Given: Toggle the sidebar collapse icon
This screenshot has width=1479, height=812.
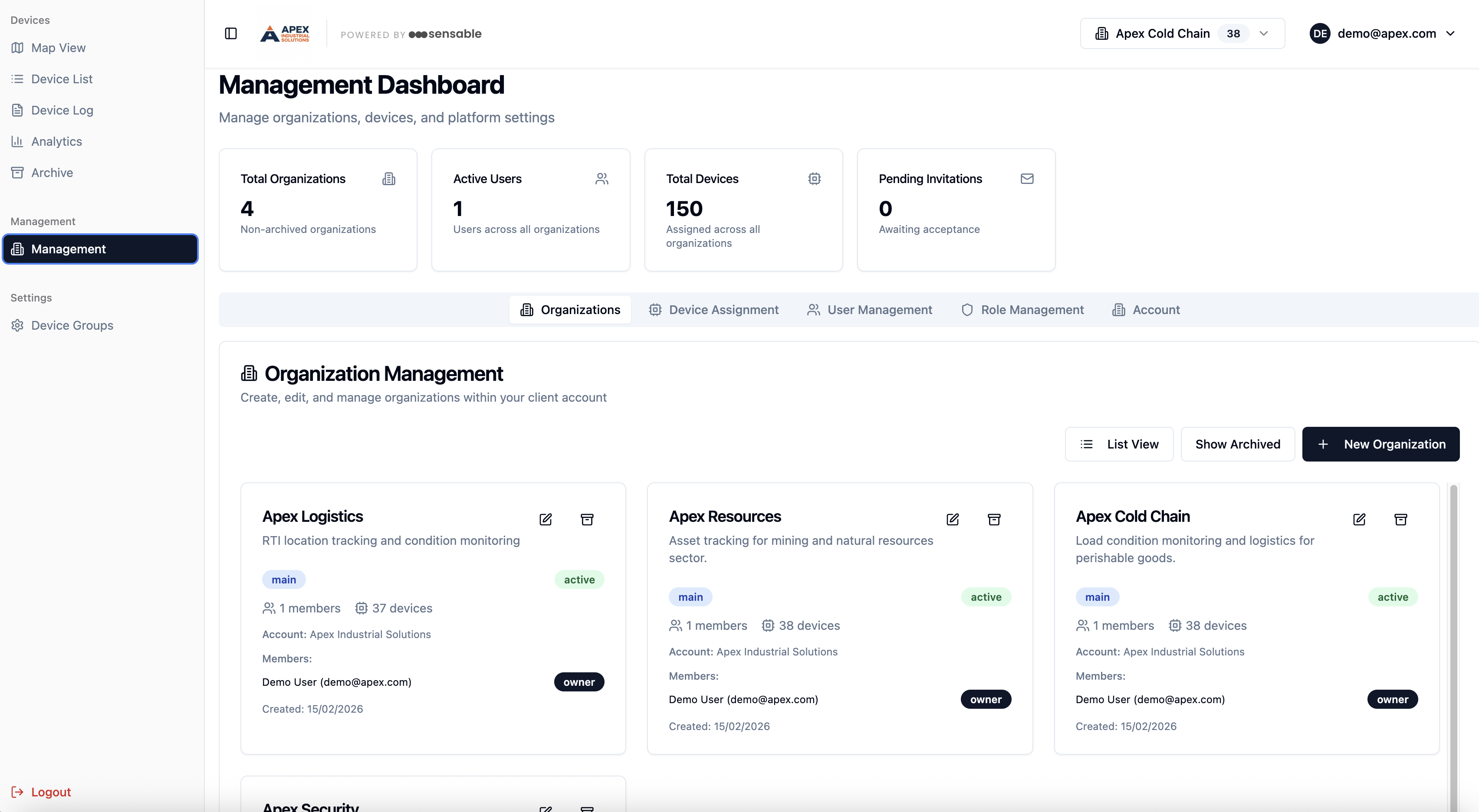Looking at the screenshot, I should 231,33.
